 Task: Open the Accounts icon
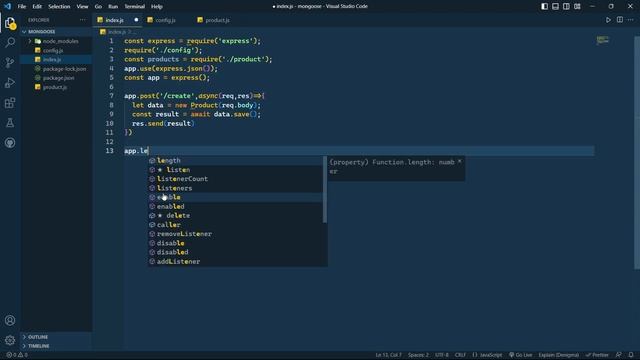[x=10, y=320]
